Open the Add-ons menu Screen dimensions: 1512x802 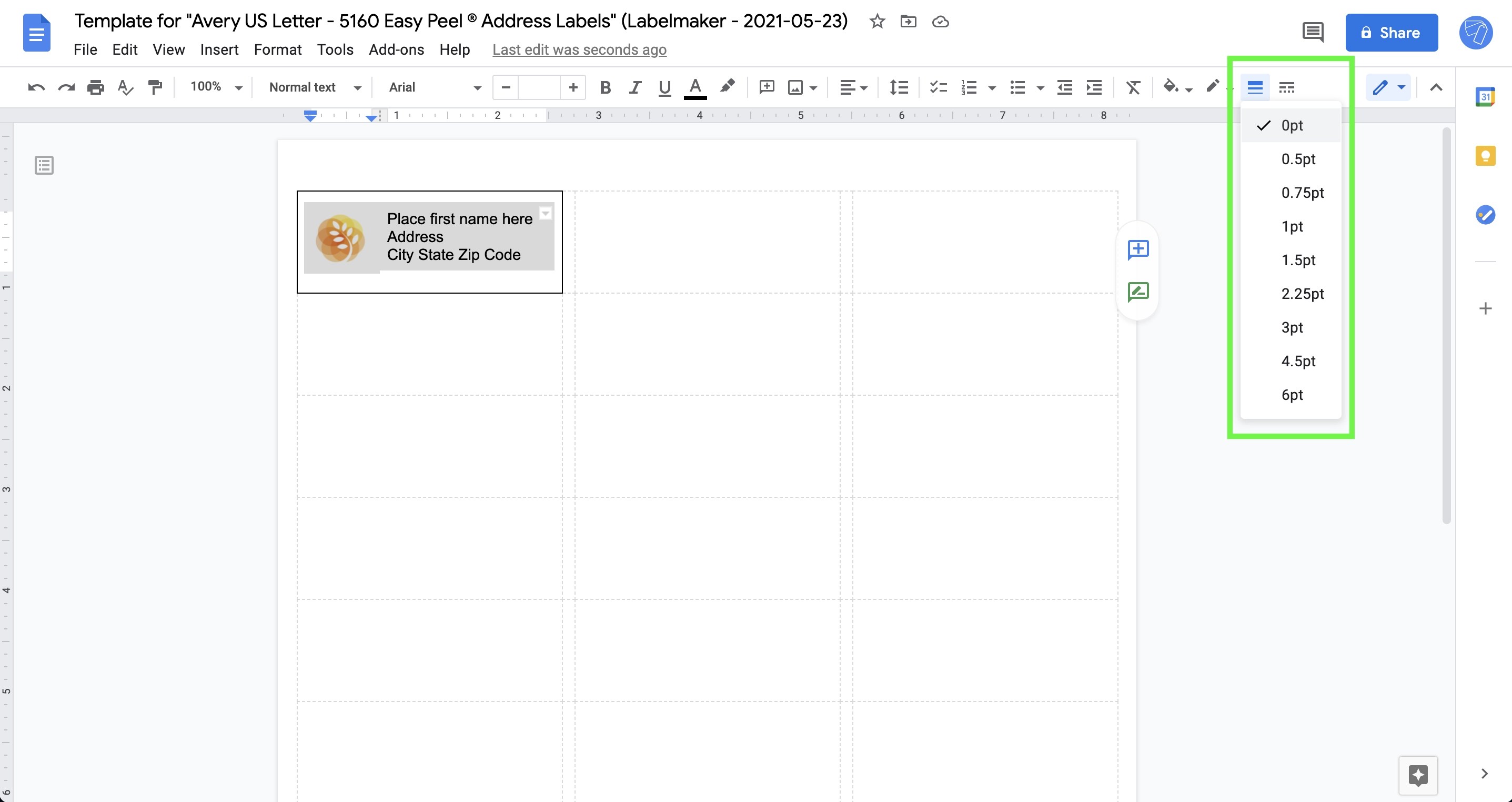[396, 49]
